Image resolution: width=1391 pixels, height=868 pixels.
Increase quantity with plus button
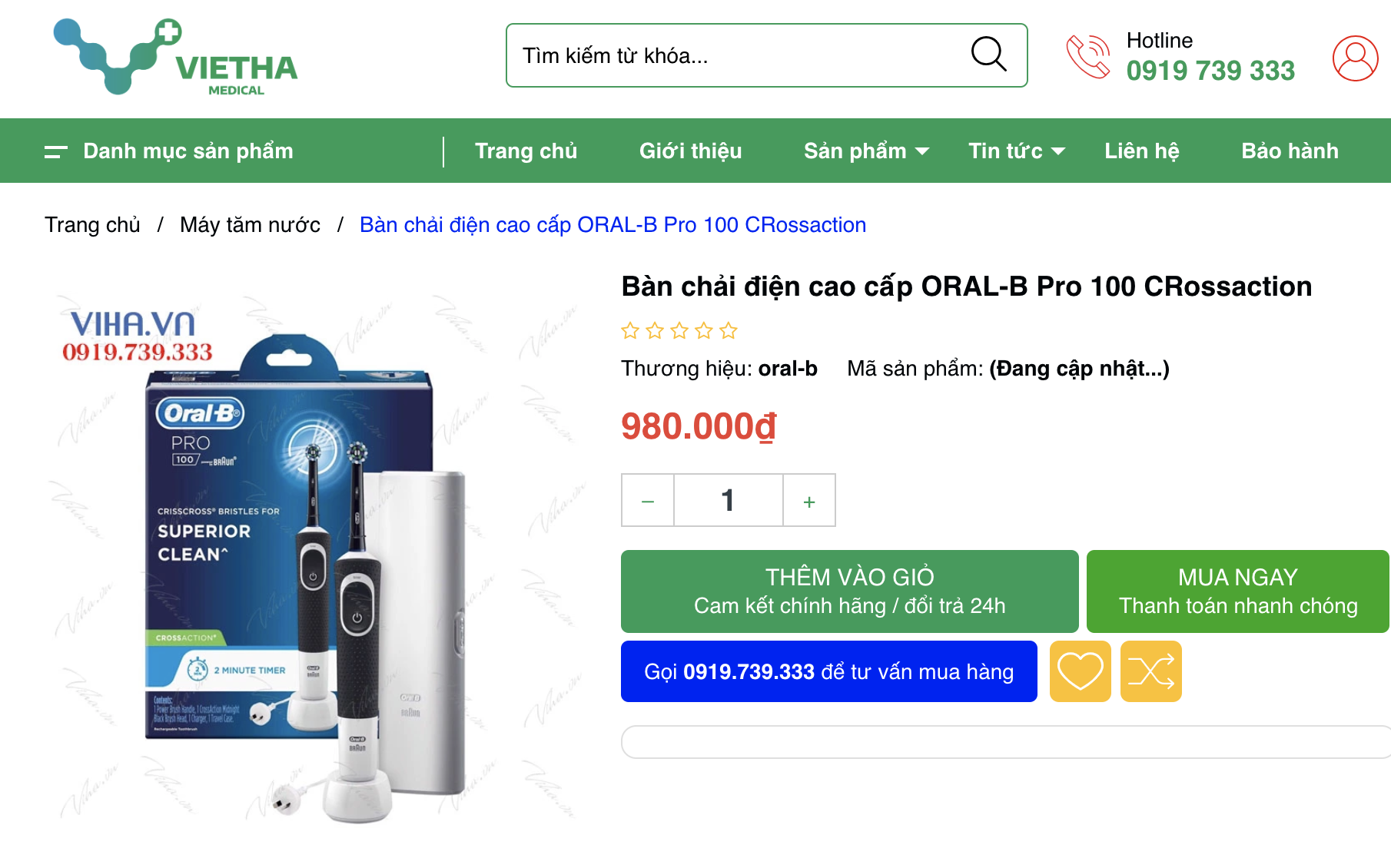(x=809, y=501)
